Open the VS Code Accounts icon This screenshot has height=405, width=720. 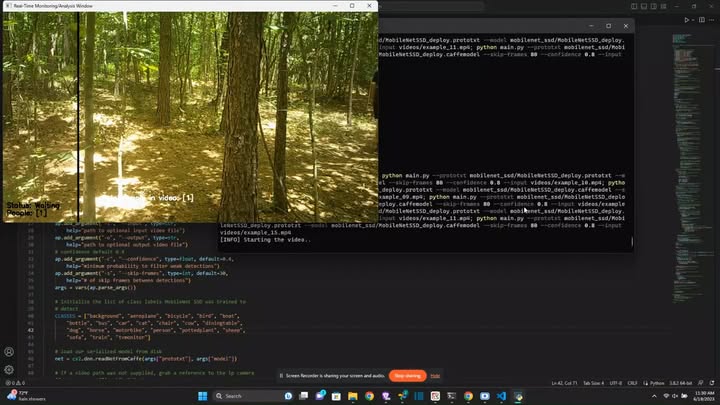(x=9, y=352)
